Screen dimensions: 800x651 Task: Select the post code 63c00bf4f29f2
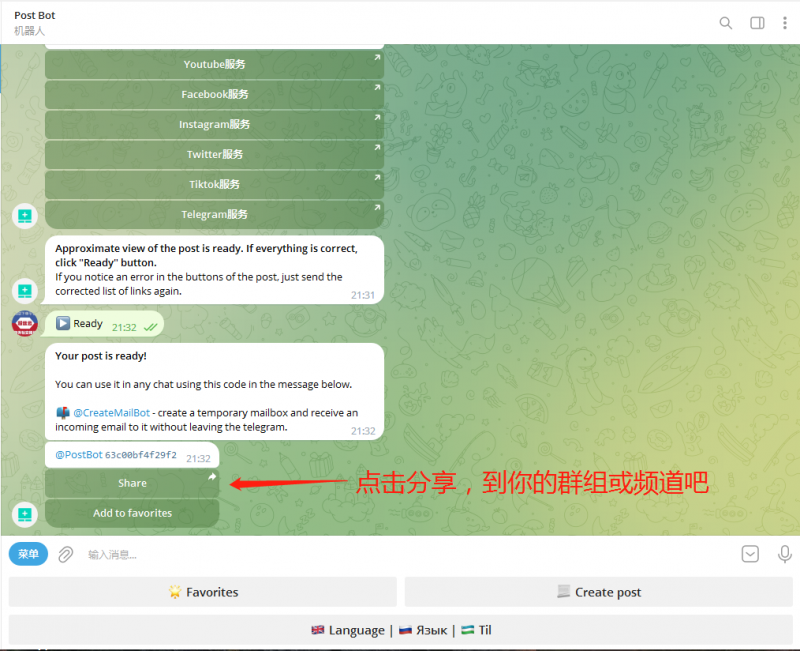141,455
